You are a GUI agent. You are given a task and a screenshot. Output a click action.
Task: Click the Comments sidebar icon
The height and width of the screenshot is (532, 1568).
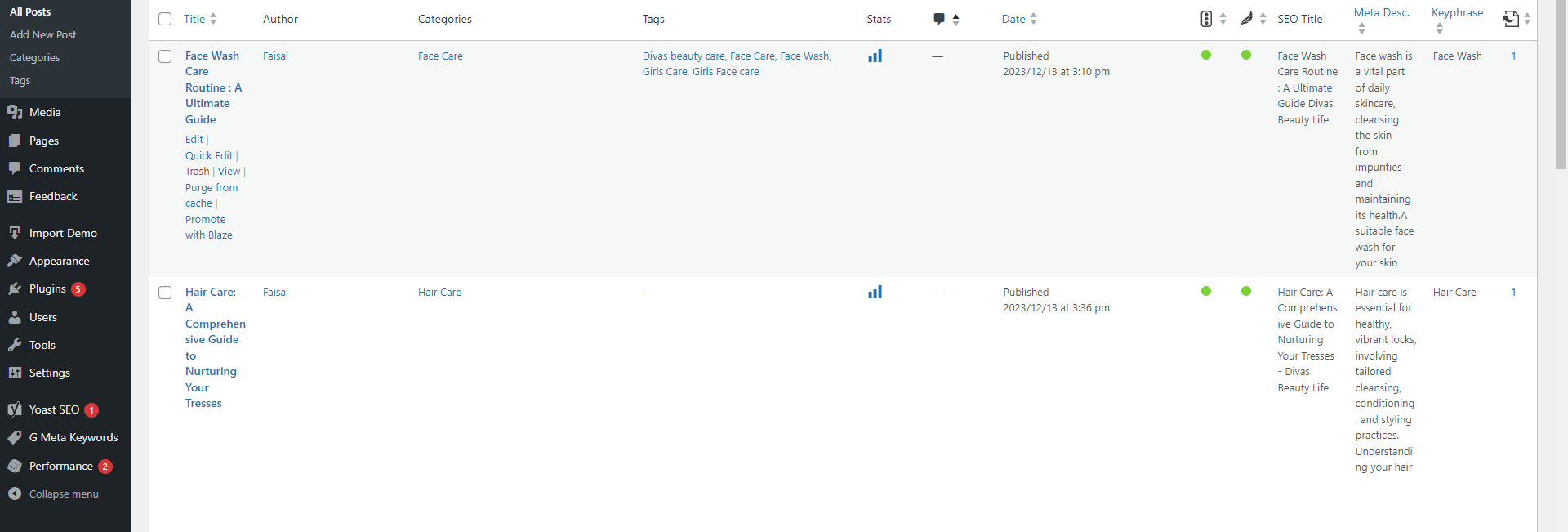click(15, 168)
